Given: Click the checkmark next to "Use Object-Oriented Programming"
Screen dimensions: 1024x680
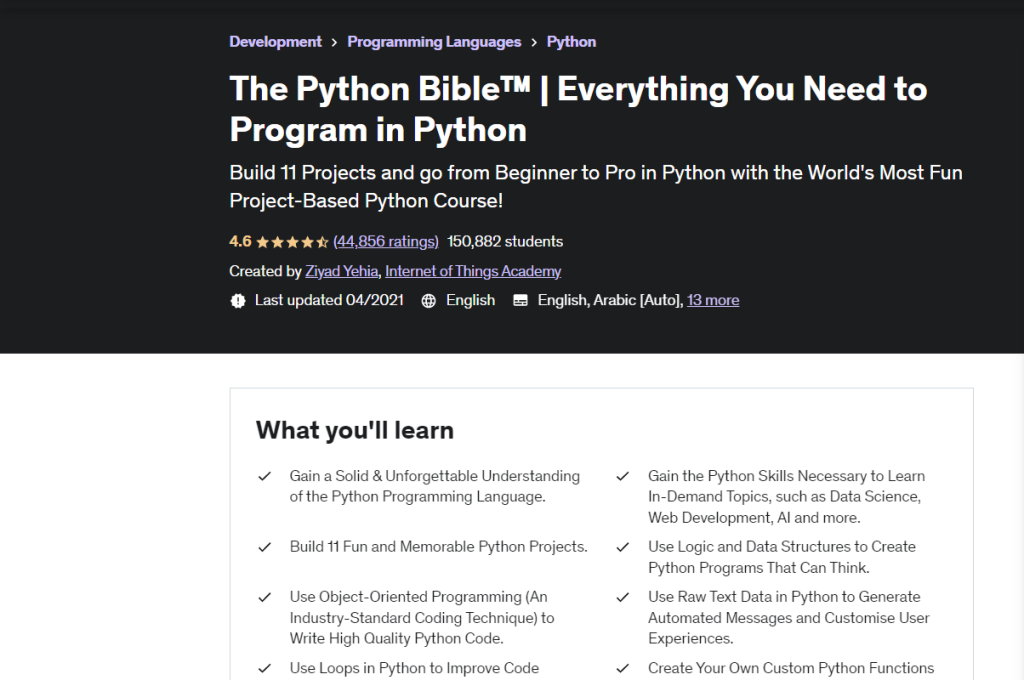Looking at the screenshot, I should point(264,597).
